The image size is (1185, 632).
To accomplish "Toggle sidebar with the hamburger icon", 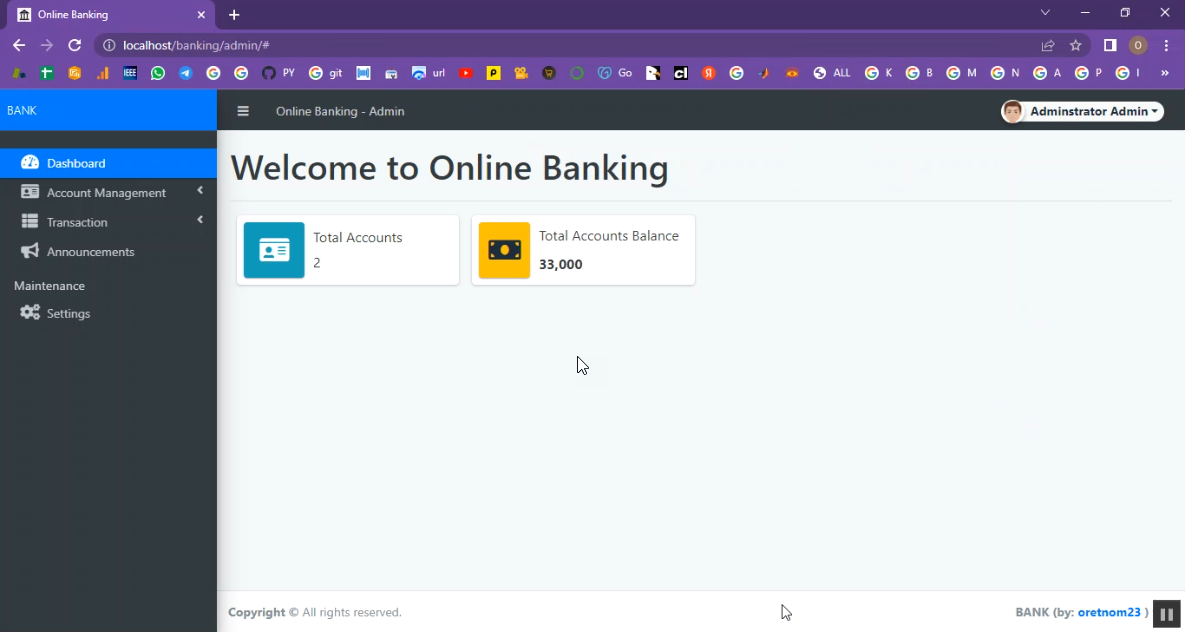I will (243, 111).
